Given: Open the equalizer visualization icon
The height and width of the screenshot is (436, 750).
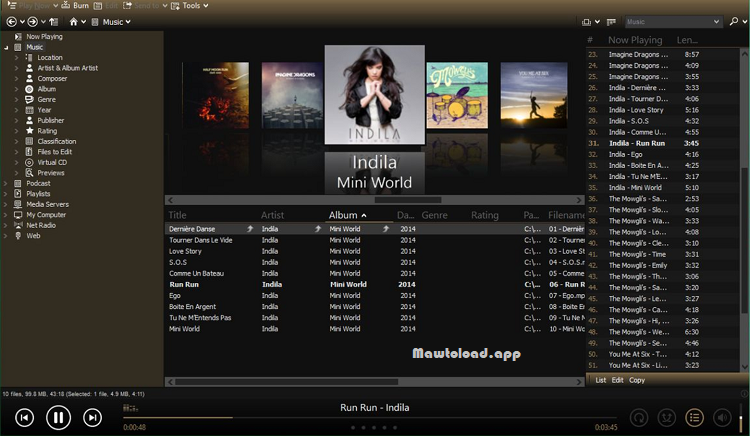Looking at the screenshot, I should pyautogui.click(x=130, y=408).
